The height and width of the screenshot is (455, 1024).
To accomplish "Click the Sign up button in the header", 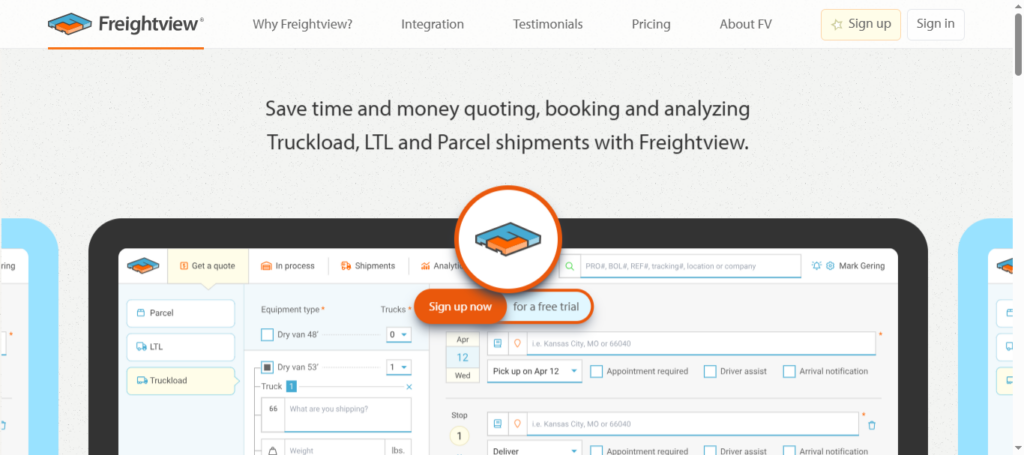I will (861, 25).
